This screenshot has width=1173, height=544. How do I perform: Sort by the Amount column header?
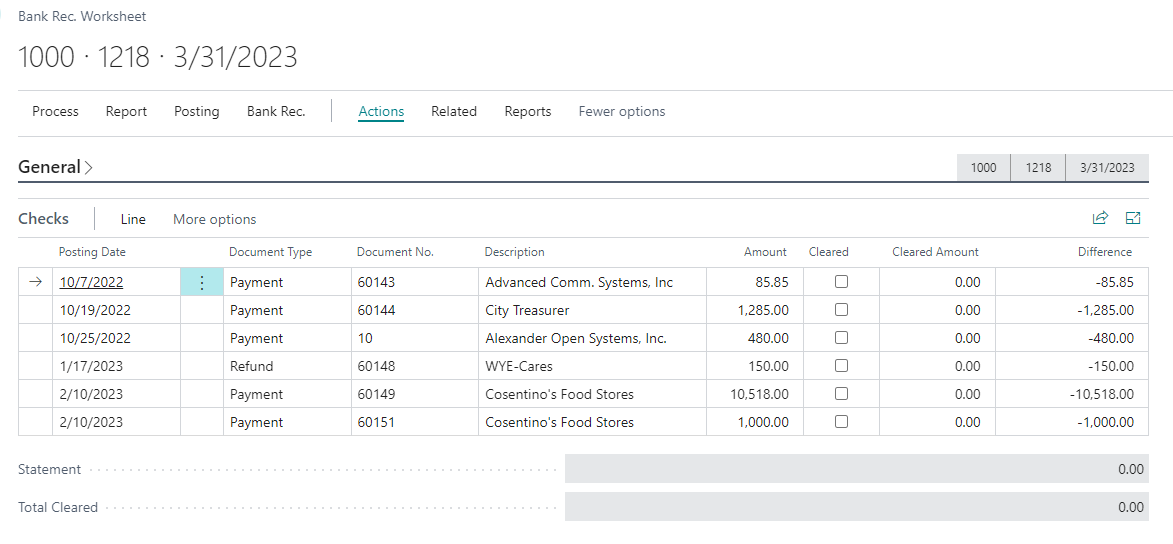(x=765, y=252)
